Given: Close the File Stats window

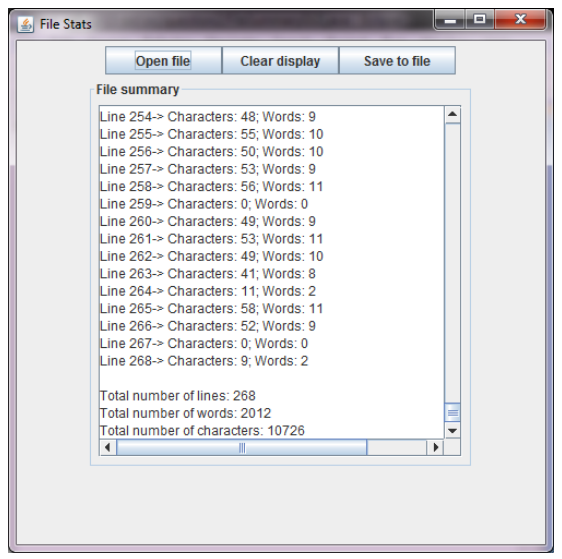Looking at the screenshot, I should pos(520,20).
